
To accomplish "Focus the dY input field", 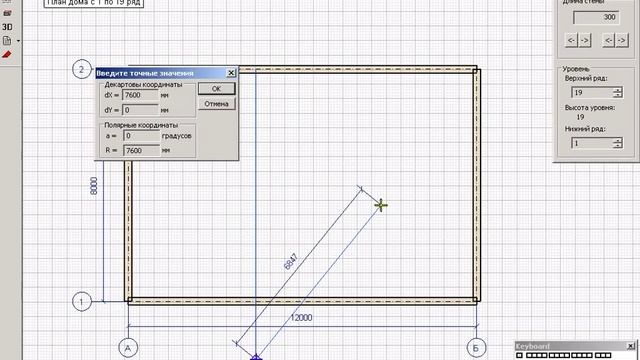I will click(140, 110).
